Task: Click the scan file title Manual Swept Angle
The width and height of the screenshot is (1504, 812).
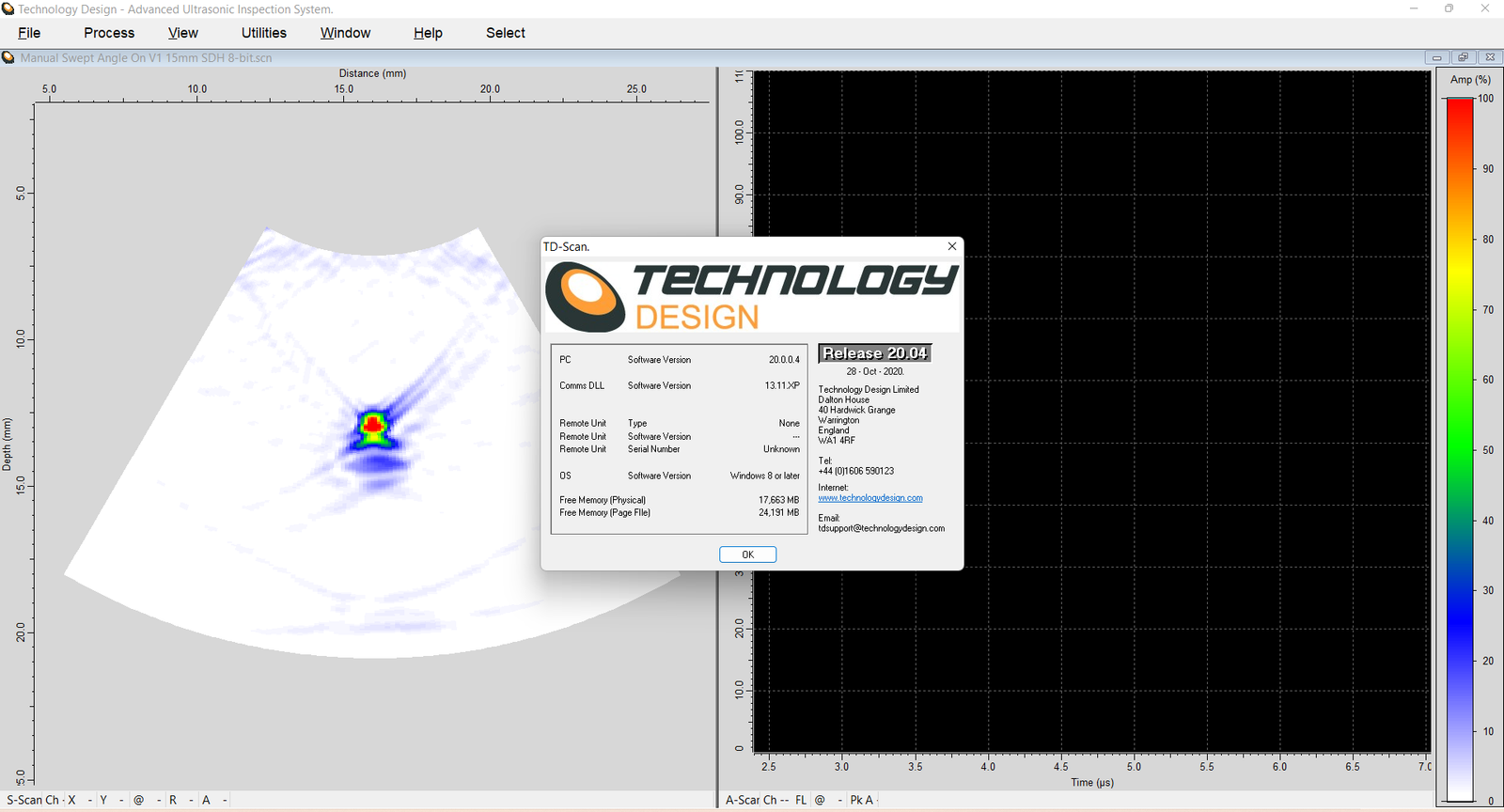Action: click(146, 57)
